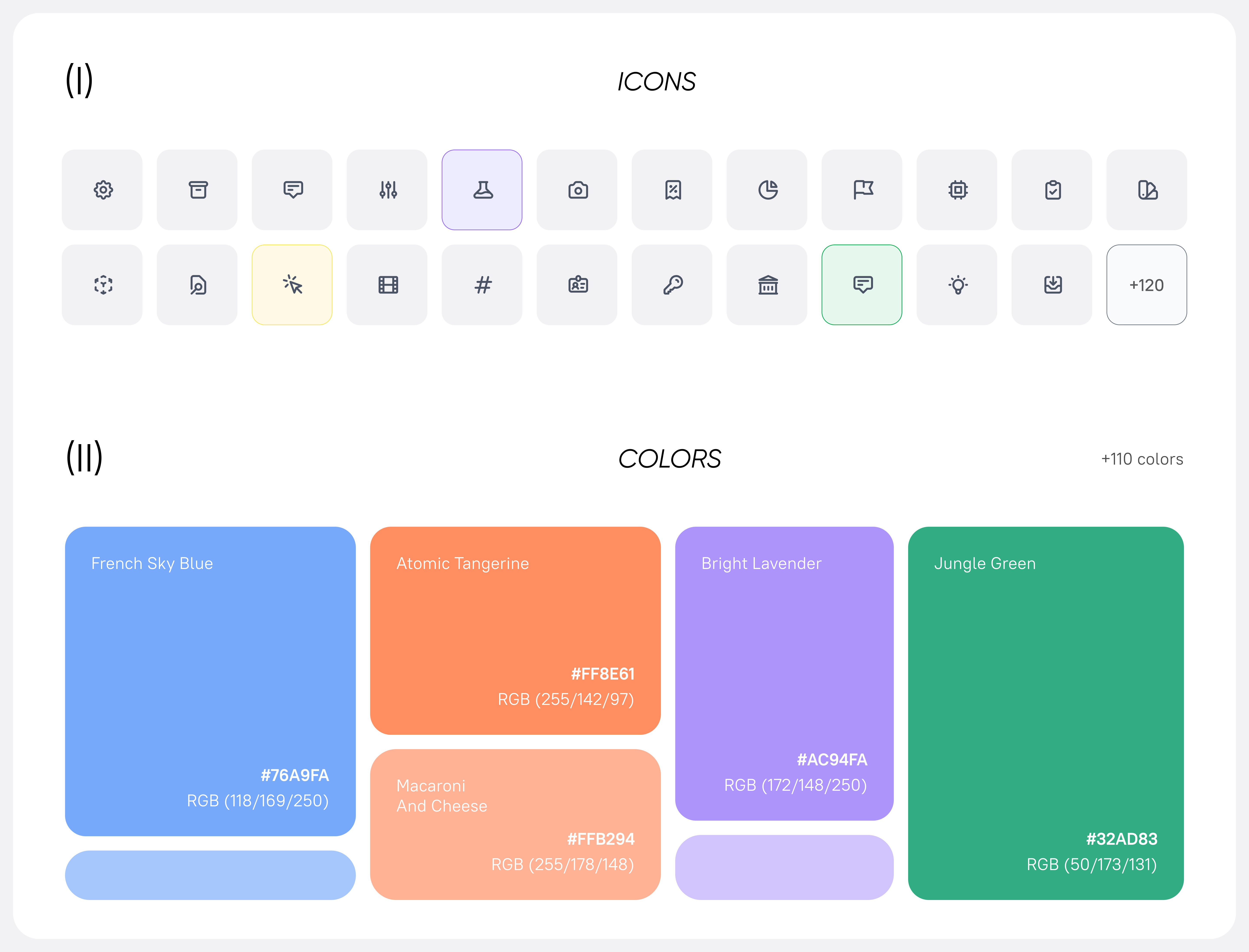Screen dimensions: 1249x952
Task: Click the film strip icon
Action: tap(387, 284)
